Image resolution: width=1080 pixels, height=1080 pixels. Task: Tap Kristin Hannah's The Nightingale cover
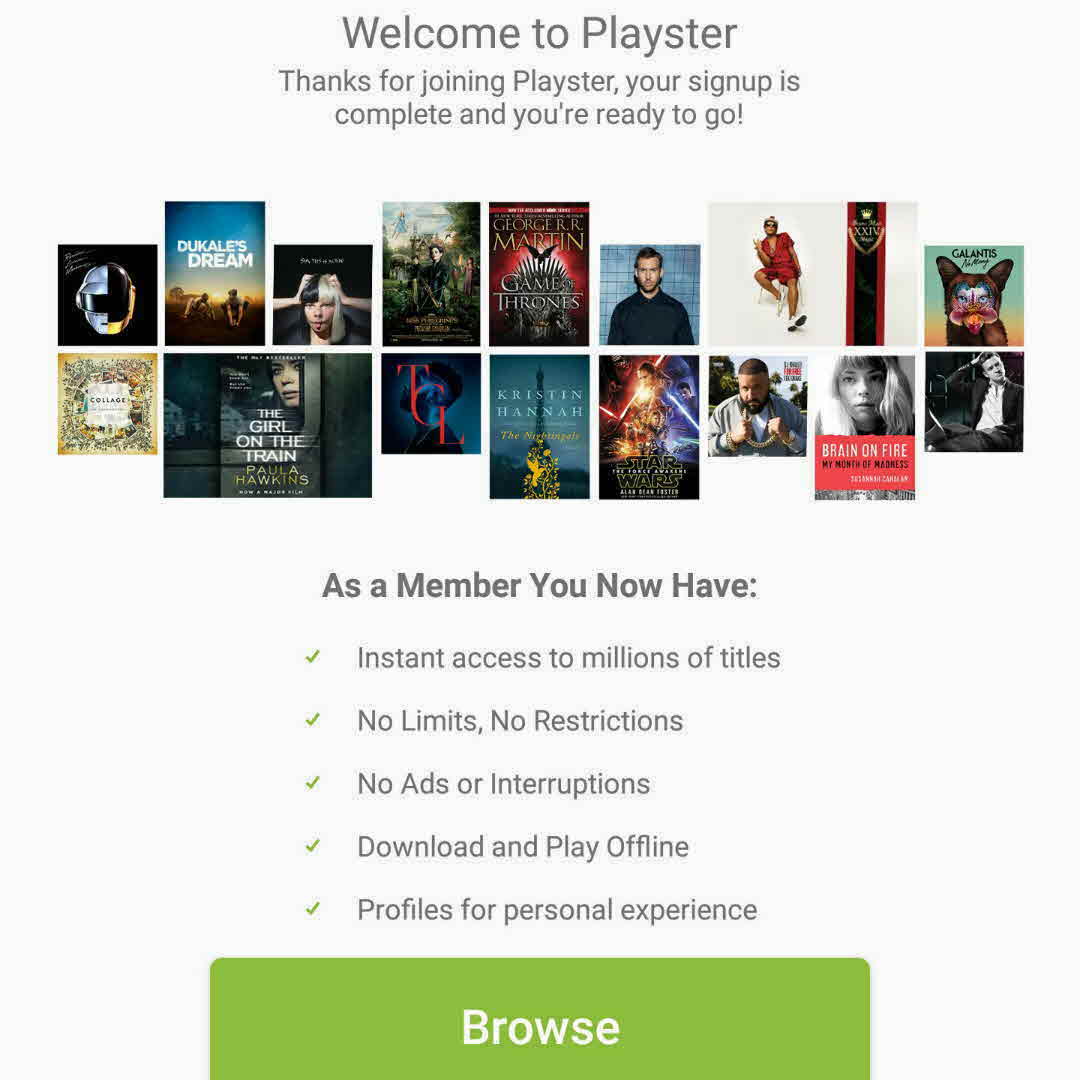click(x=539, y=427)
